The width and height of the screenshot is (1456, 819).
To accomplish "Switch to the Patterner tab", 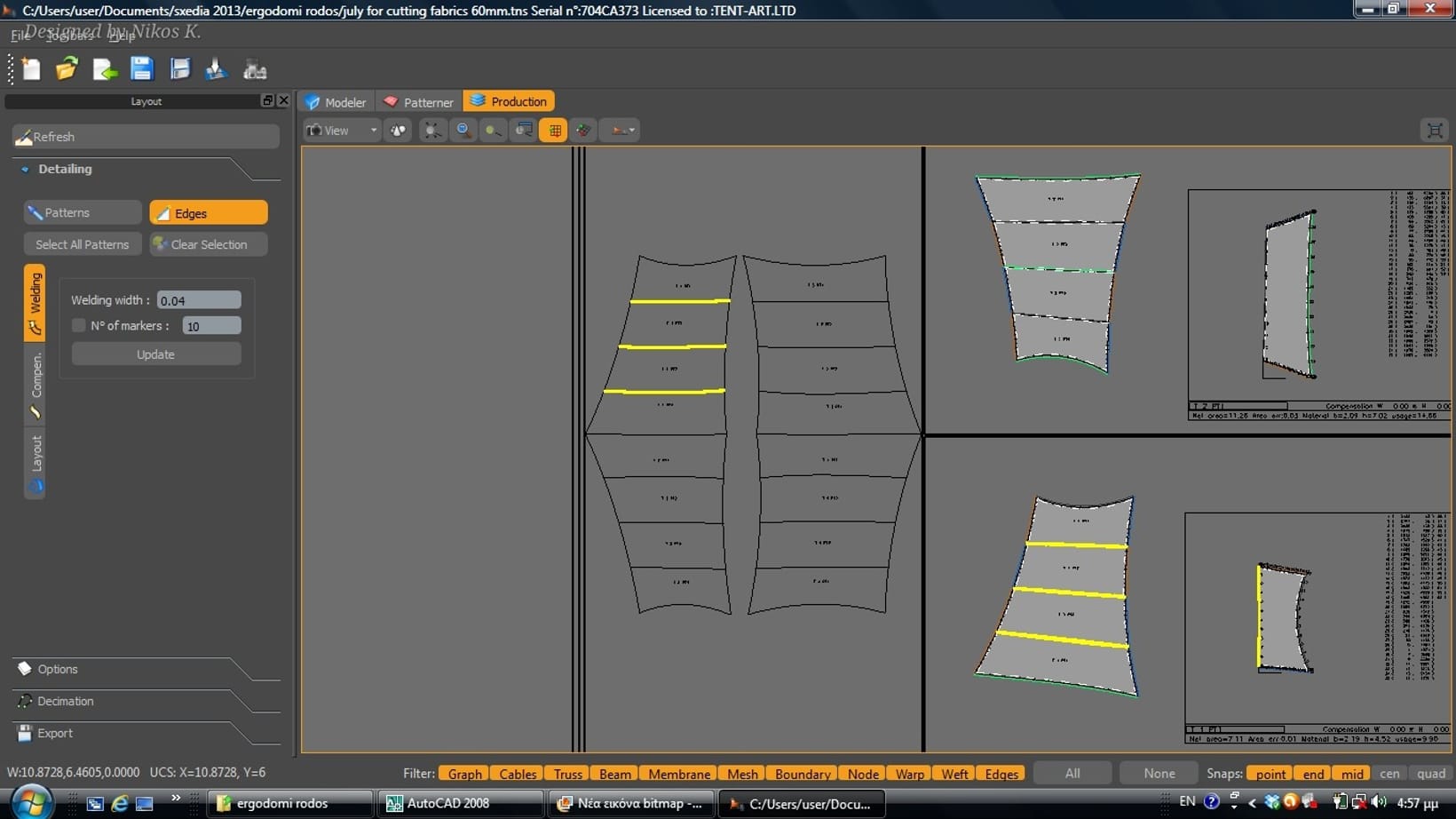I will [419, 102].
